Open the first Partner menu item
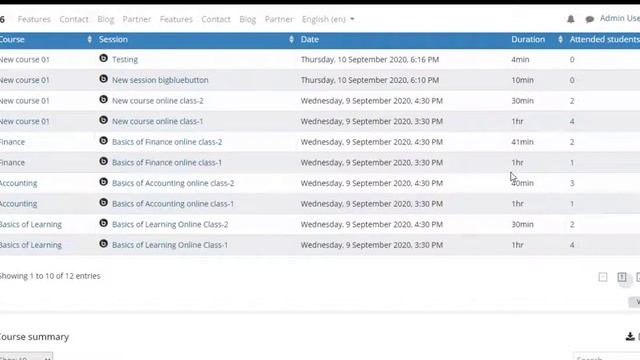 [137, 19]
